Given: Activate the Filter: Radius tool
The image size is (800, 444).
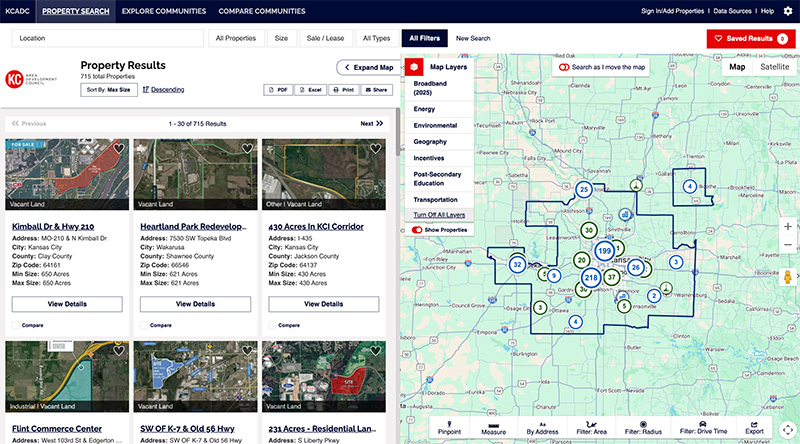Looking at the screenshot, I should [643, 428].
